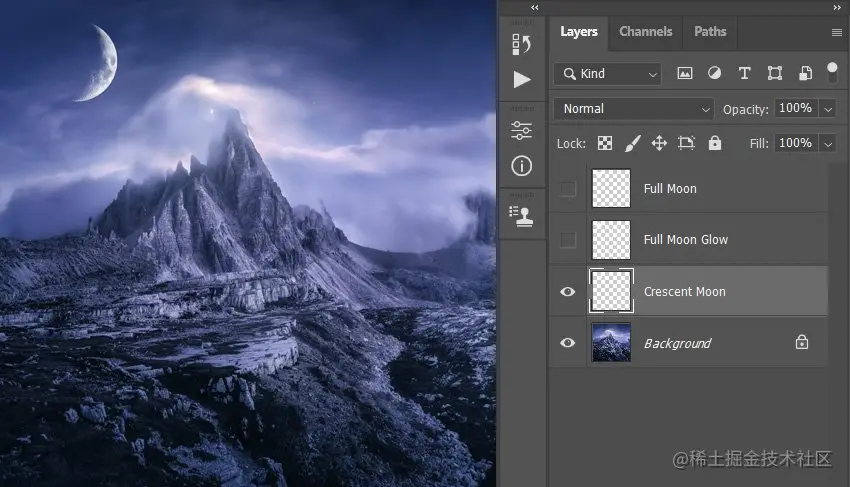The height and width of the screenshot is (487, 850).
Task: Show the Full Moon layer
Action: (x=568, y=189)
